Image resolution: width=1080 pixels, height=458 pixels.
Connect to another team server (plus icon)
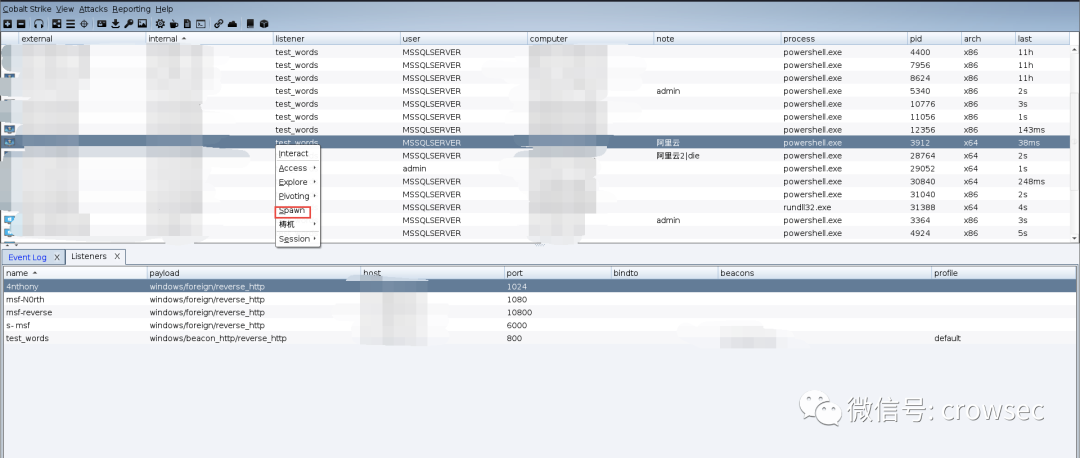(8, 23)
